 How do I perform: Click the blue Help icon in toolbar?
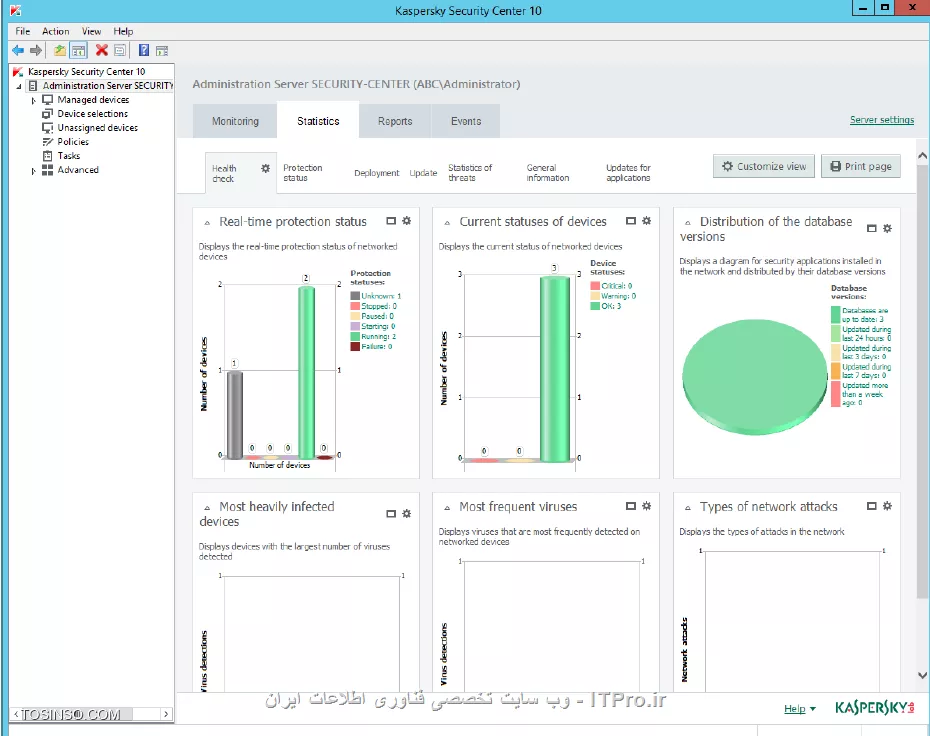tap(144, 50)
